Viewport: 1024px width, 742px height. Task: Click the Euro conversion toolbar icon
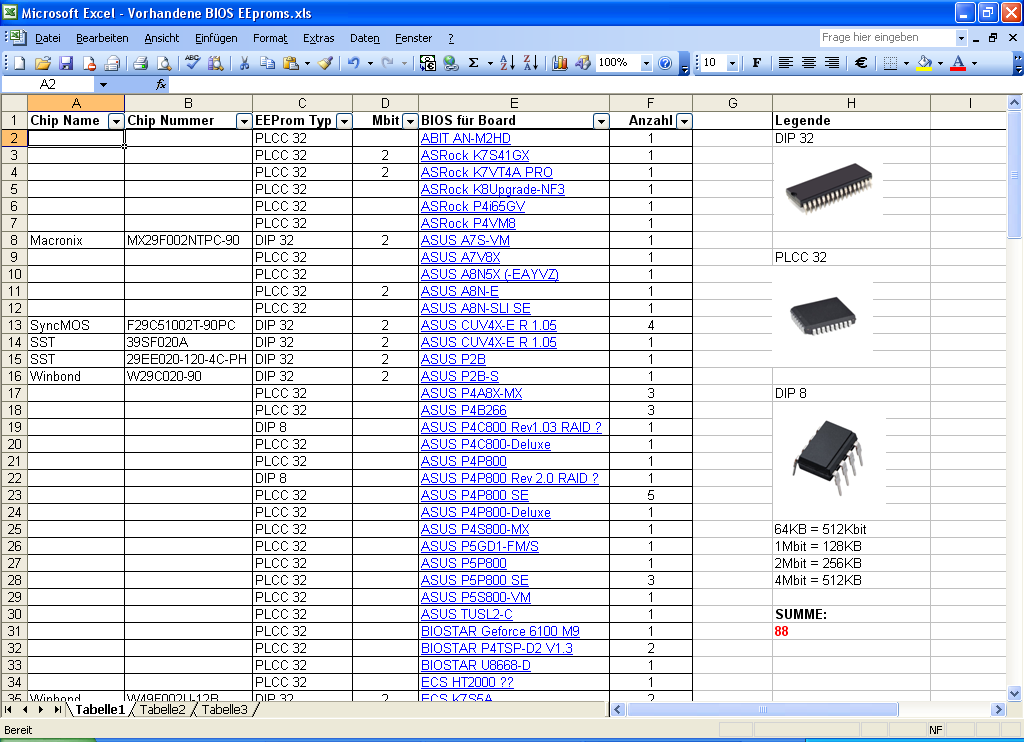click(x=427, y=63)
